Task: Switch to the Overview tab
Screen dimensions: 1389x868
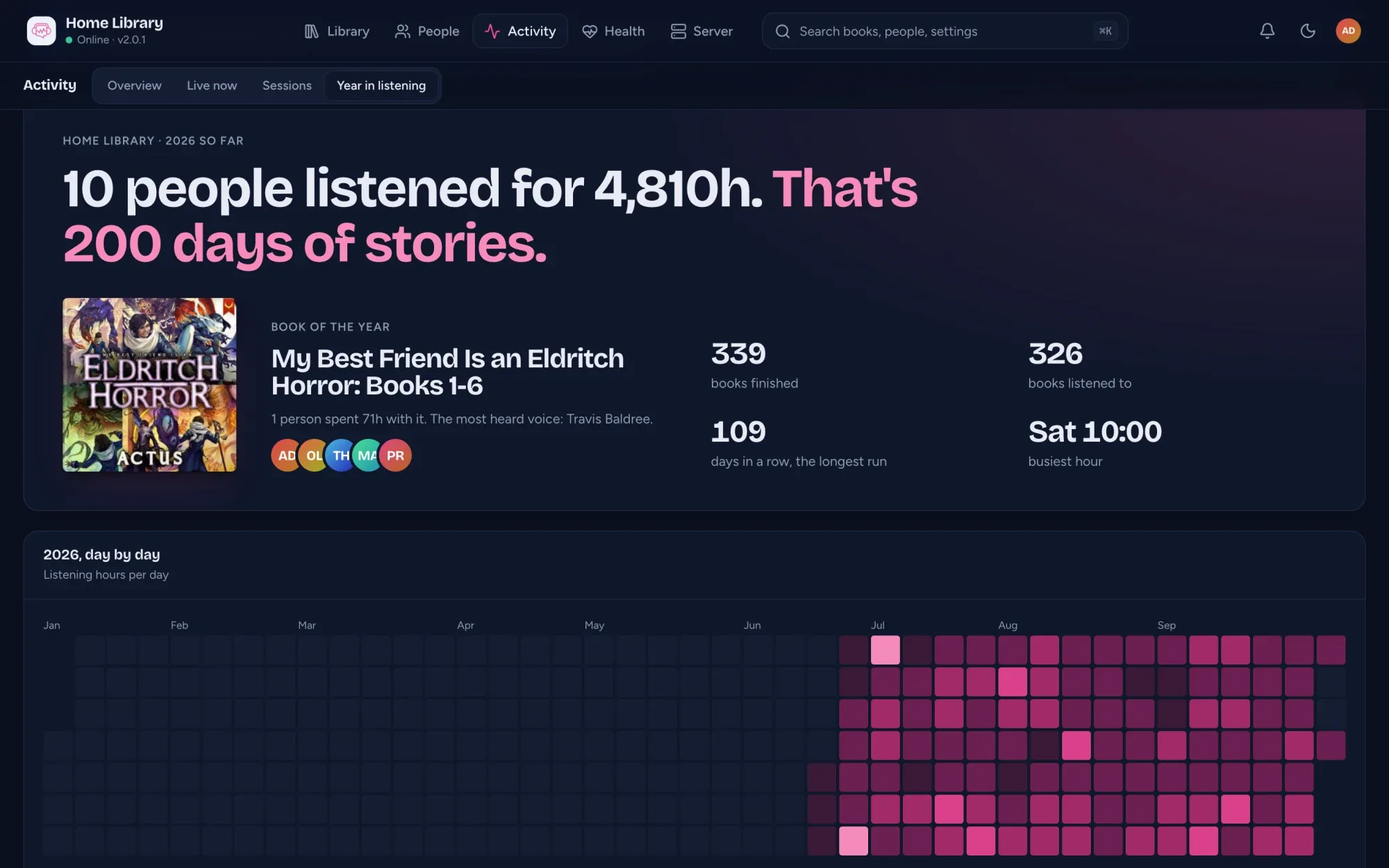Action: coord(134,85)
